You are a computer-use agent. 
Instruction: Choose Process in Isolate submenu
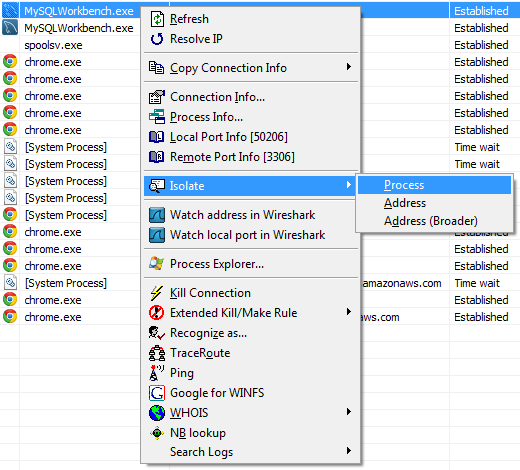click(x=434, y=185)
